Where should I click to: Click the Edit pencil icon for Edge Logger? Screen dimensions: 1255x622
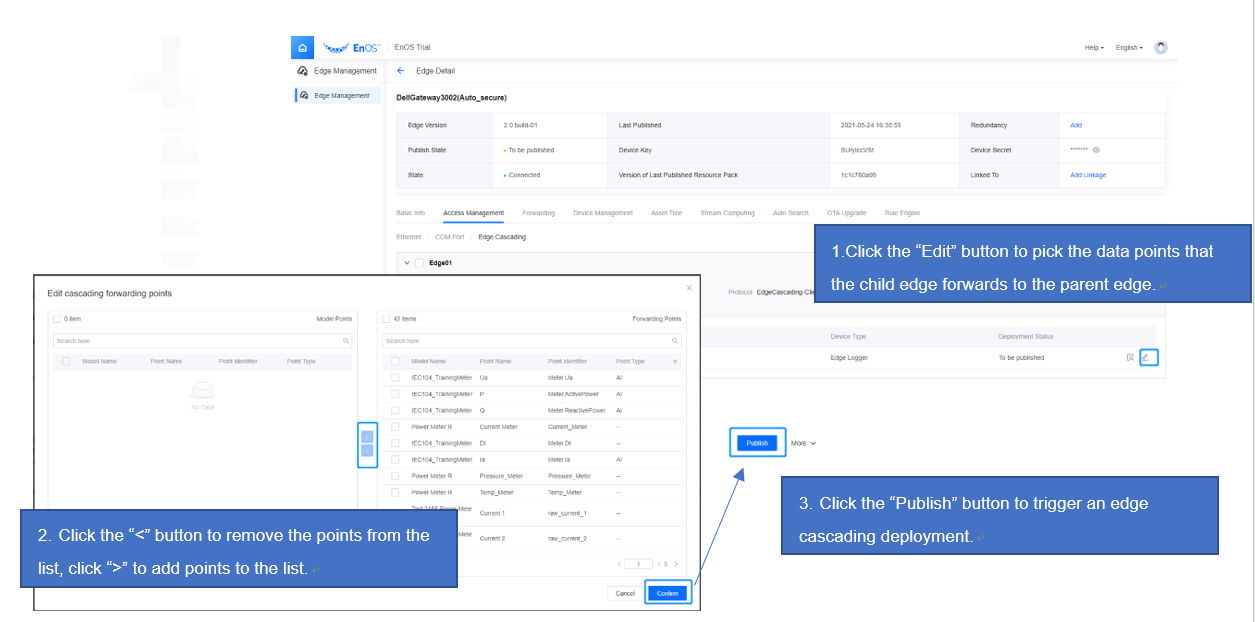point(1146,357)
